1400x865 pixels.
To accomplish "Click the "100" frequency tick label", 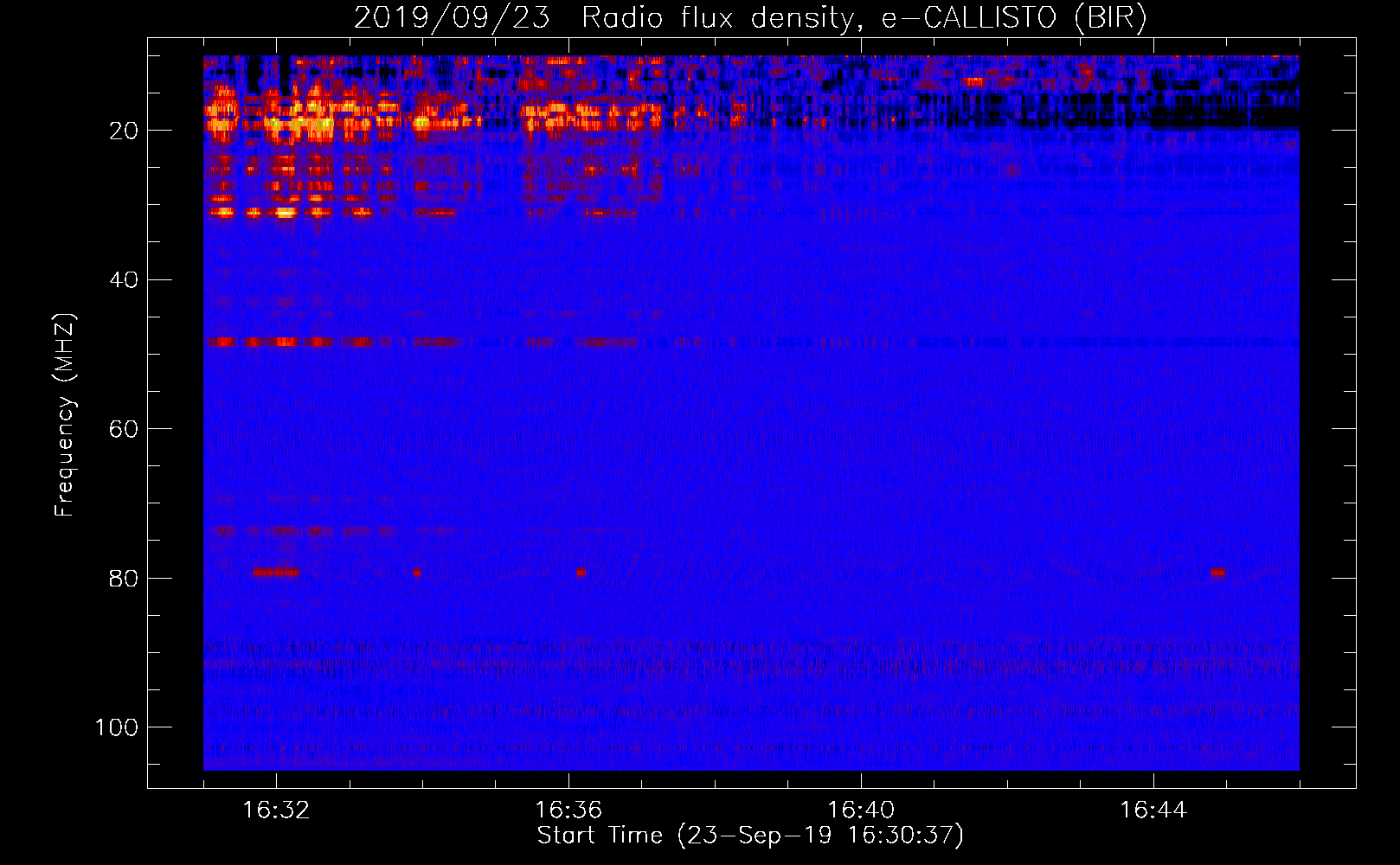I will 117,727.
